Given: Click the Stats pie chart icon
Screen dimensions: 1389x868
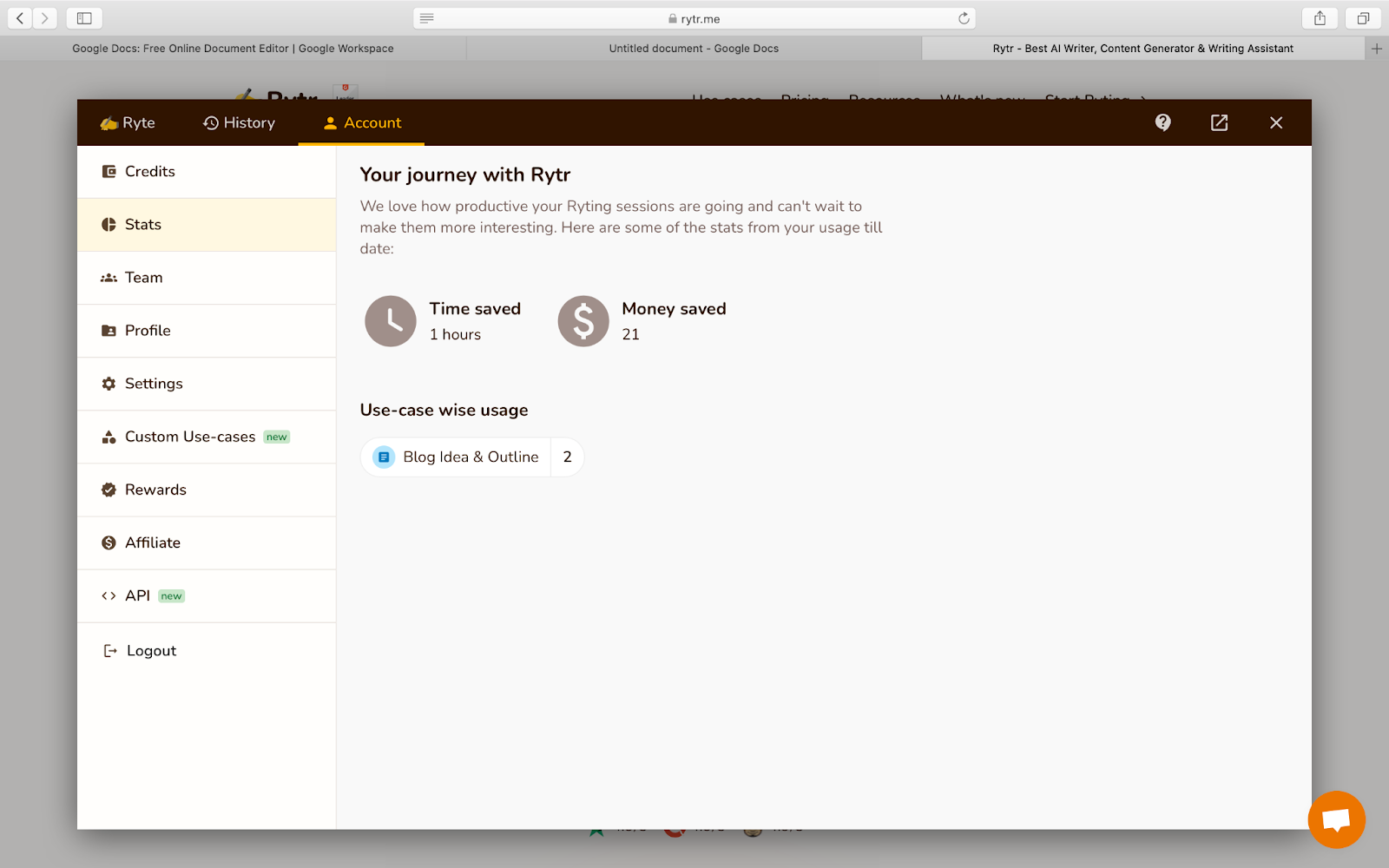Looking at the screenshot, I should point(109,225).
